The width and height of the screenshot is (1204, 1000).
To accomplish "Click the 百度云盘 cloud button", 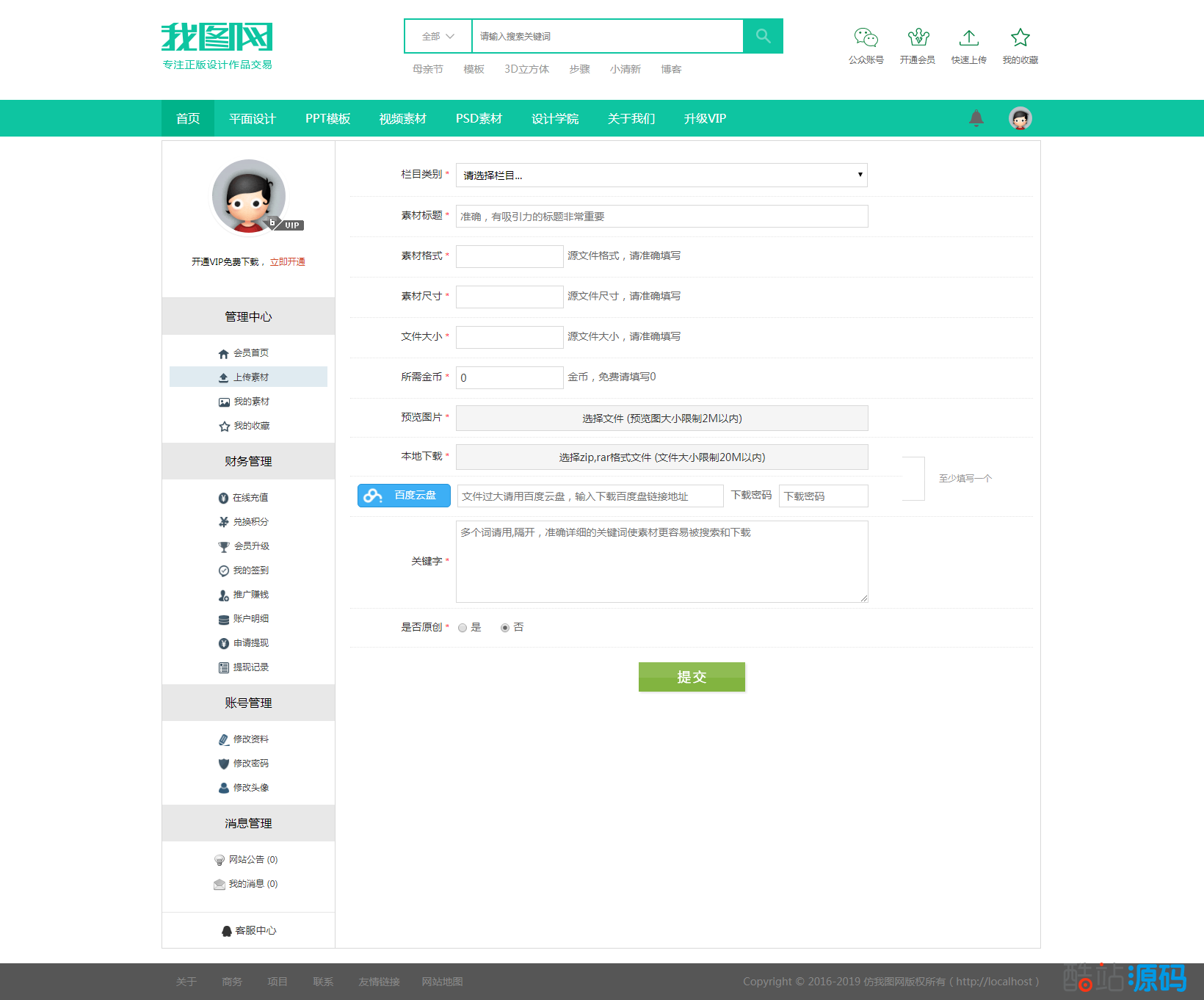I will pyautogui.click(x=404, y=496).
